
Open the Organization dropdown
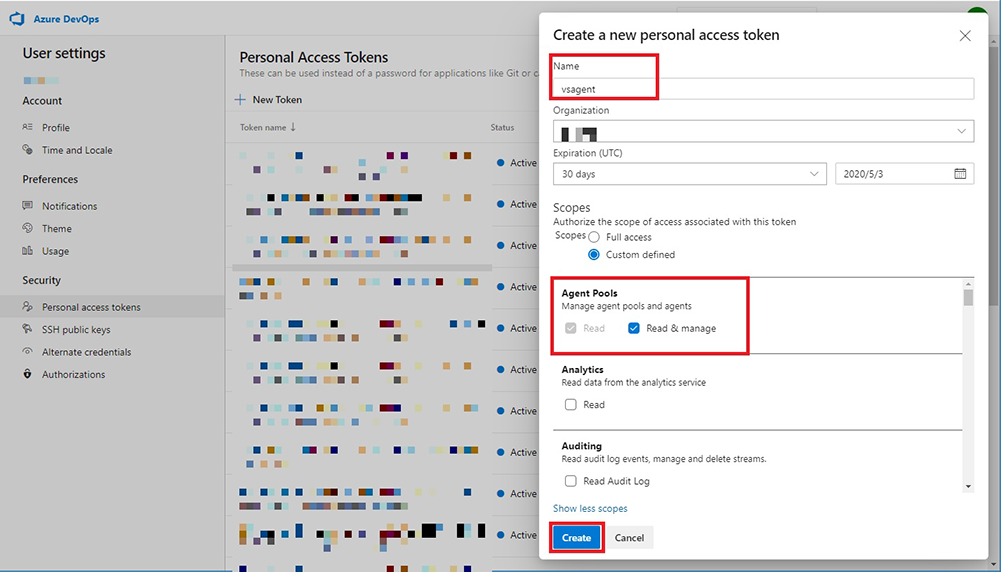point(764,132)
